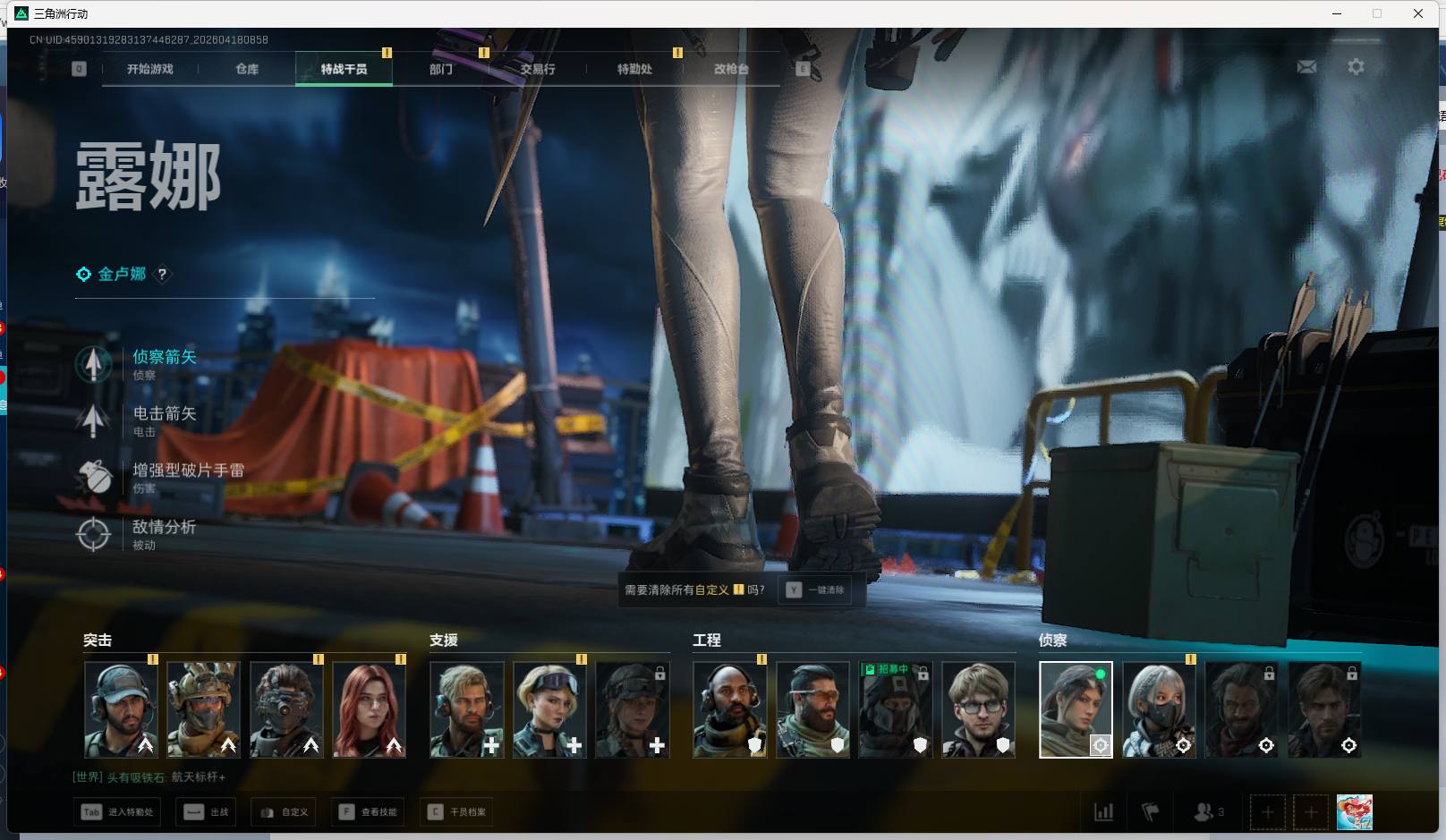Select the 增强型破片手雷 grenade icon

[x=93, y=478]
